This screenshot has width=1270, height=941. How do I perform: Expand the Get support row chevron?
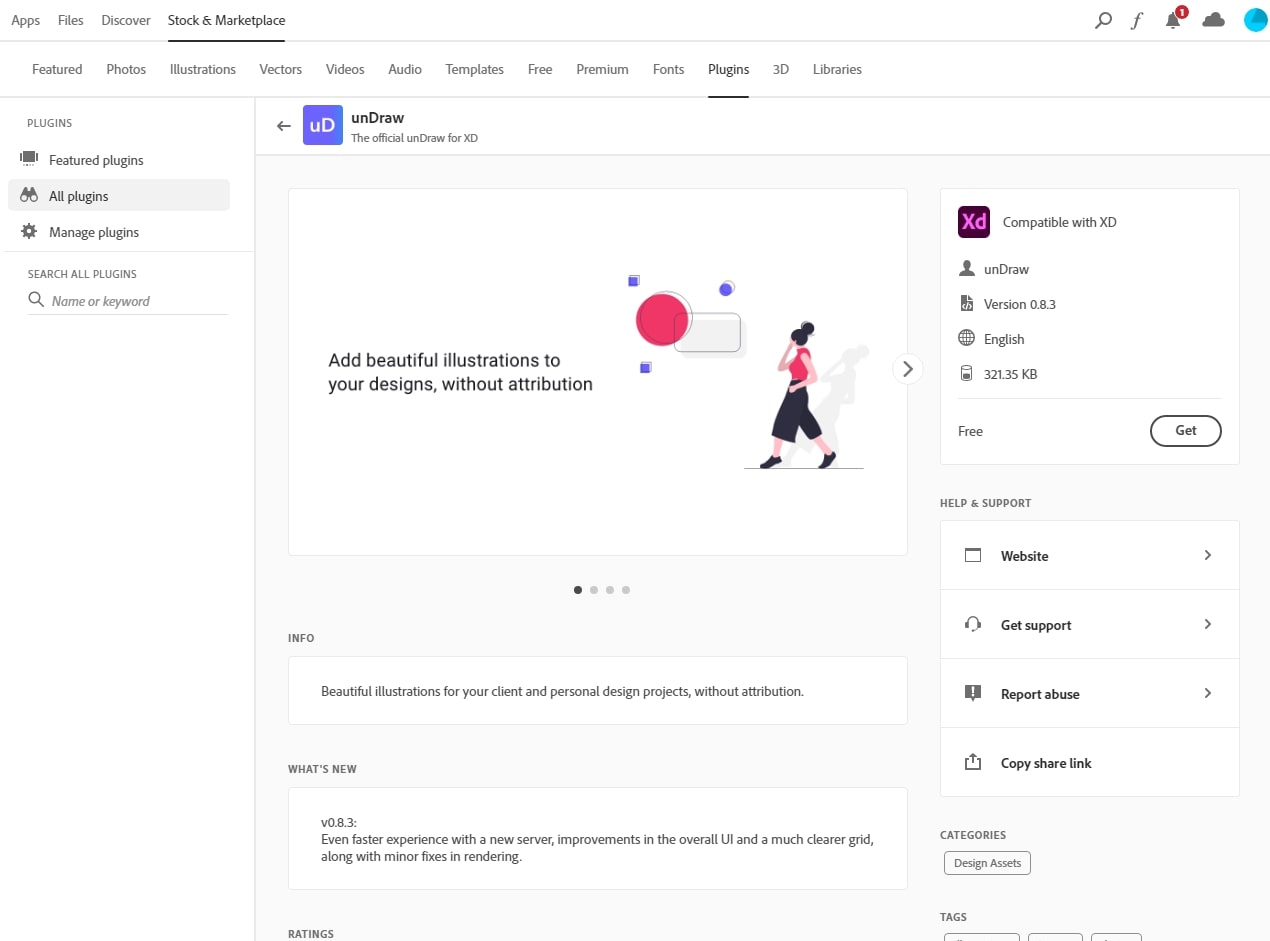click(x=1208, y=624)
